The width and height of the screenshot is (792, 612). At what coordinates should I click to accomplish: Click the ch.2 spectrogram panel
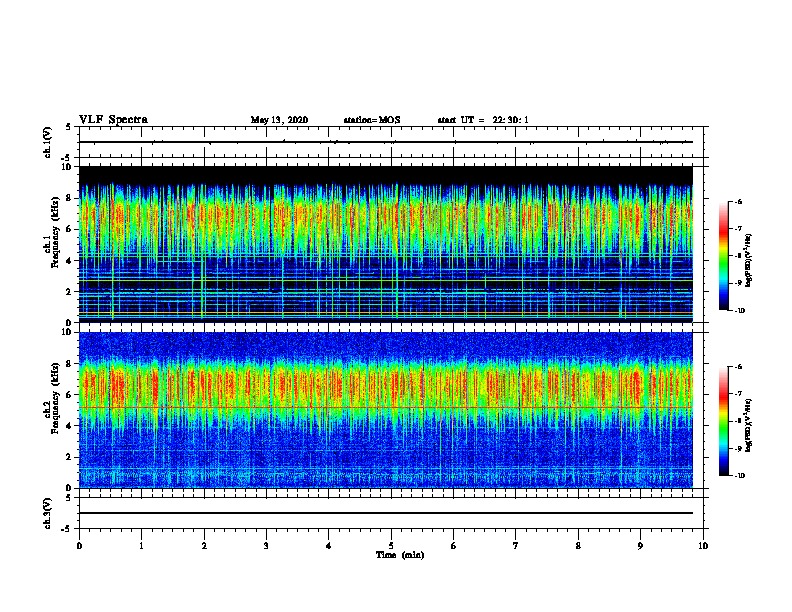tap(386, 410)
